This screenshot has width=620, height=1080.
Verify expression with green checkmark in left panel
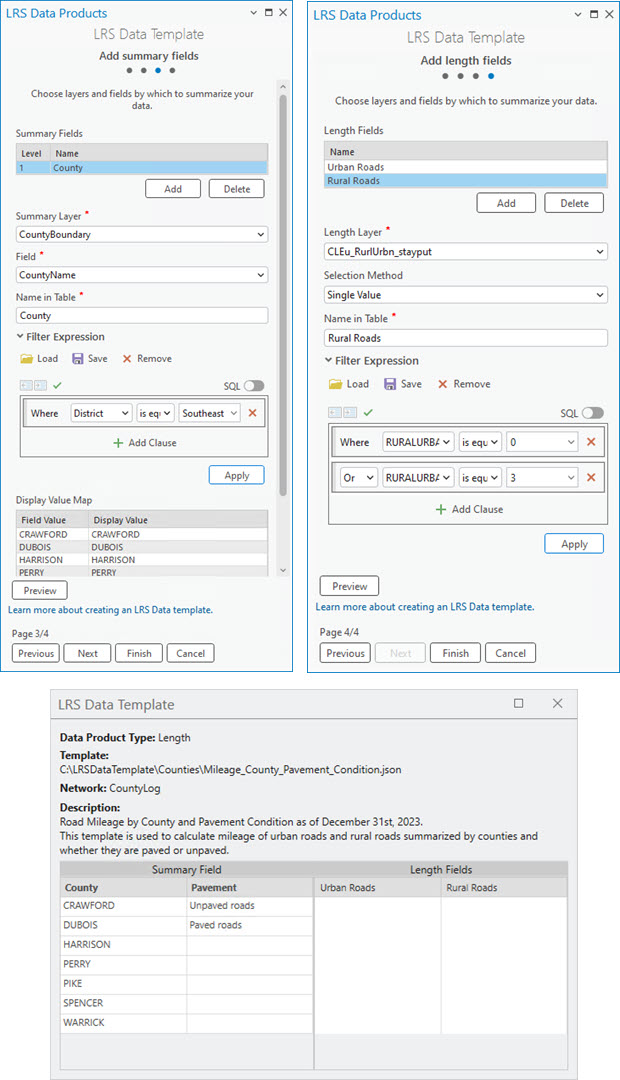tap(57, 386)
